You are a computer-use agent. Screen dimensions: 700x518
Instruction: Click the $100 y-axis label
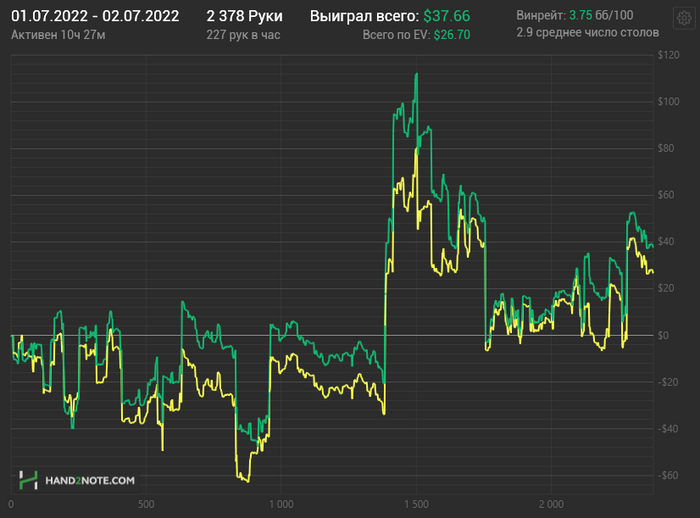click(668, 102)
